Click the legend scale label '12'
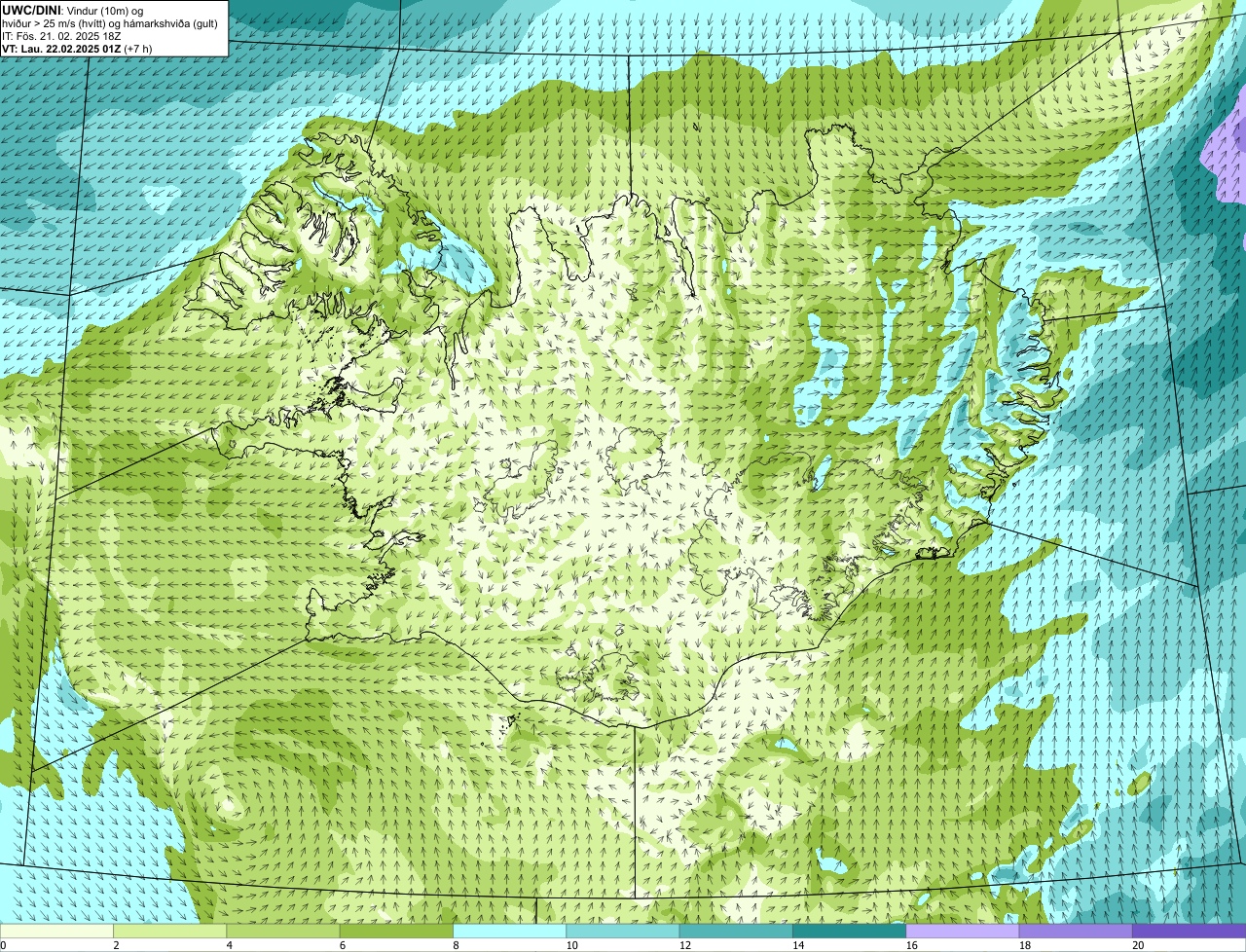Viewport: 1246px width, 952px height. pos(685,945)
